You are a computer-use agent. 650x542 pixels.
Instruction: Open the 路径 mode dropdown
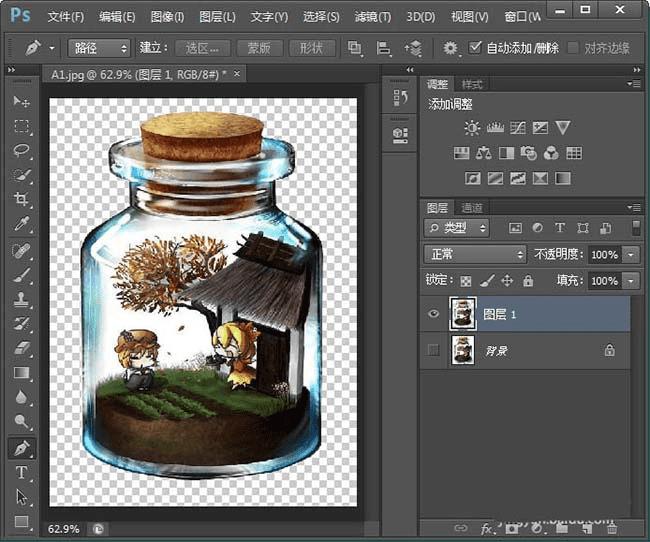click(99, 48)
